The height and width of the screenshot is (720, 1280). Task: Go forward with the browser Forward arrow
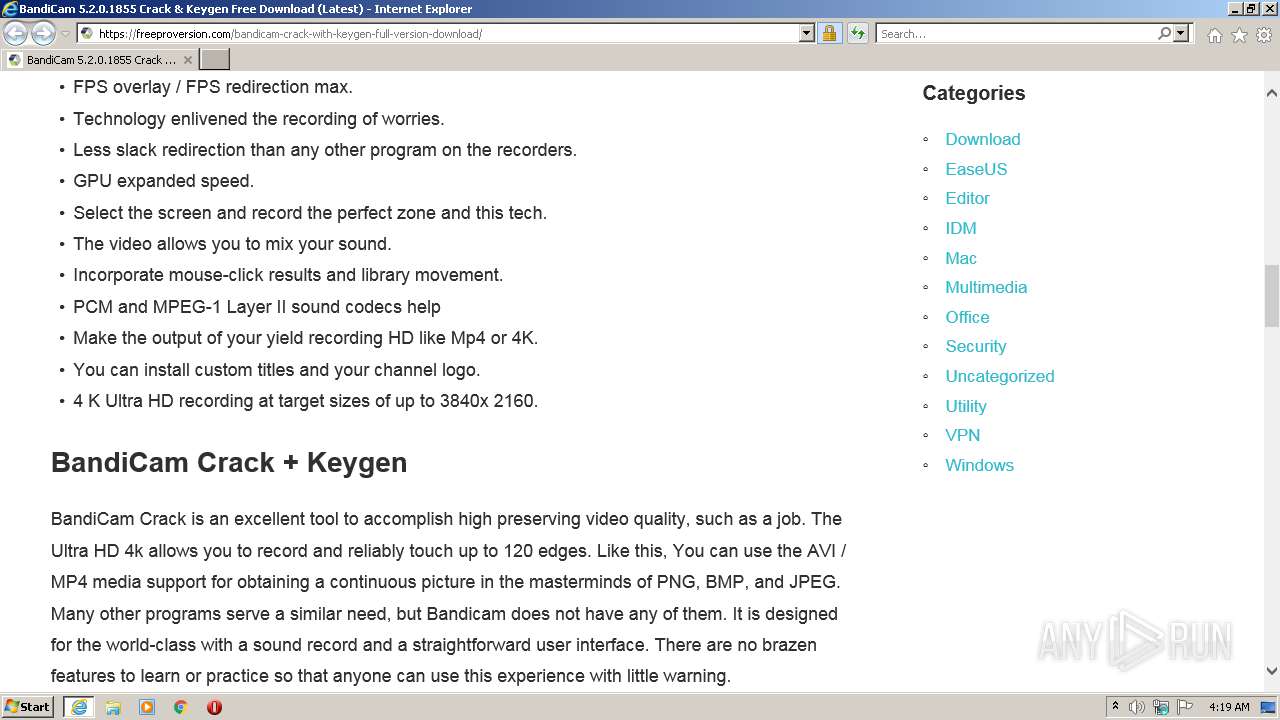coord(43,34)
